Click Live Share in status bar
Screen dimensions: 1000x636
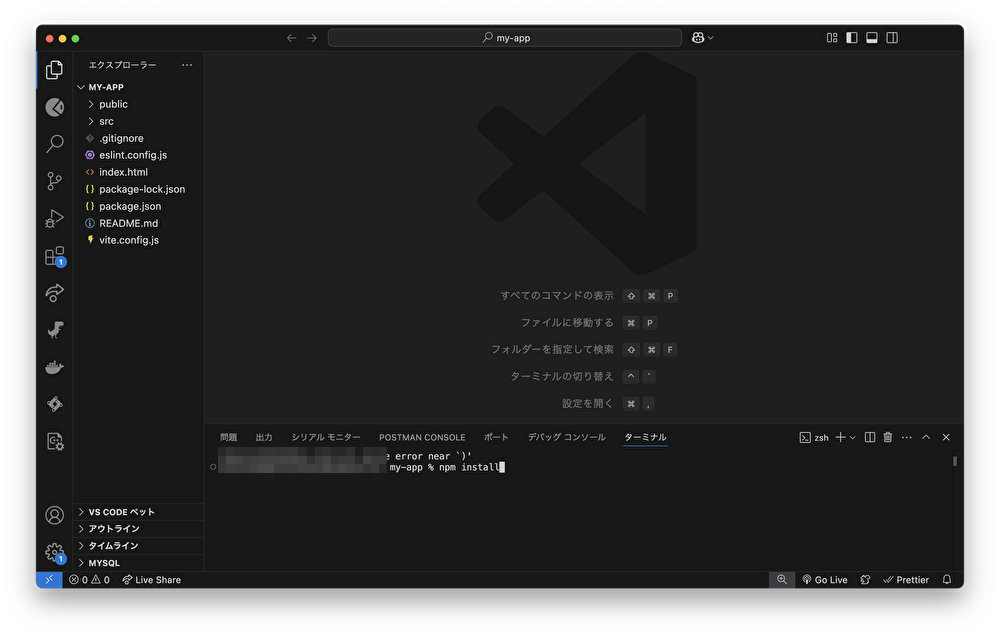(x=151, y=580)
